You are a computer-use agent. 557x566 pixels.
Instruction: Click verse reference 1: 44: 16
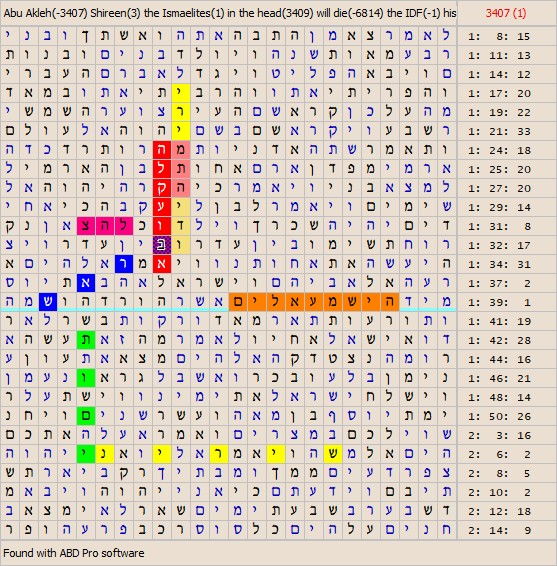click(x=499, y=359)
